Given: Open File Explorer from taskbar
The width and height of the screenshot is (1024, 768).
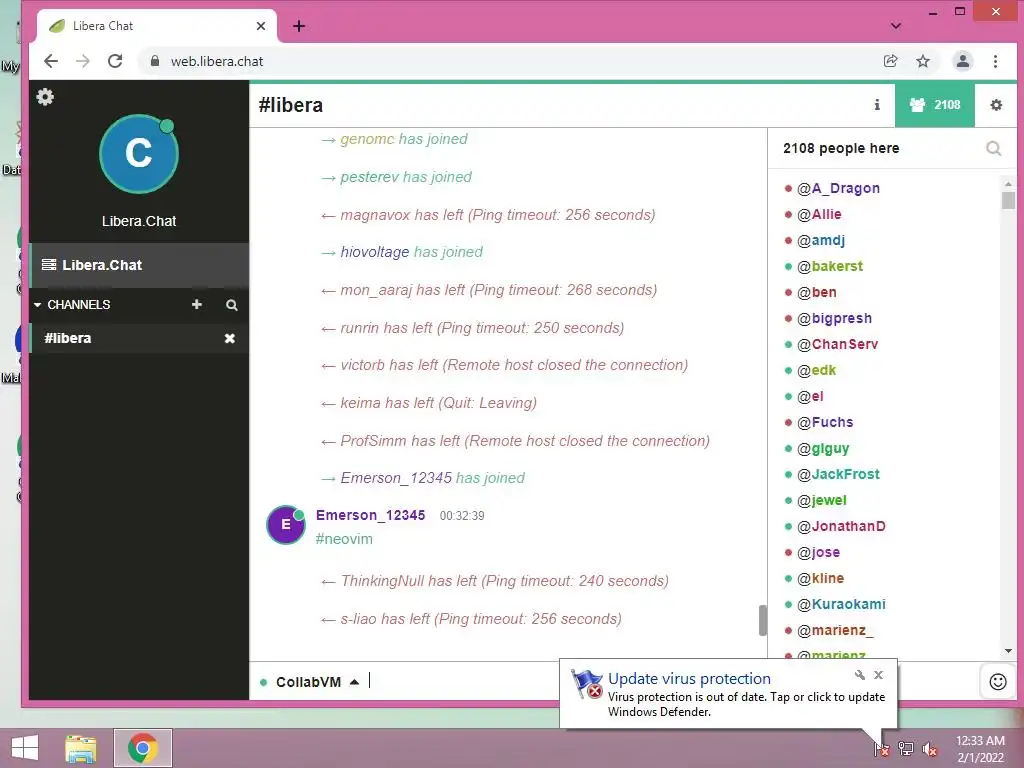Looking at the screenshot, I should coord(81,748).
